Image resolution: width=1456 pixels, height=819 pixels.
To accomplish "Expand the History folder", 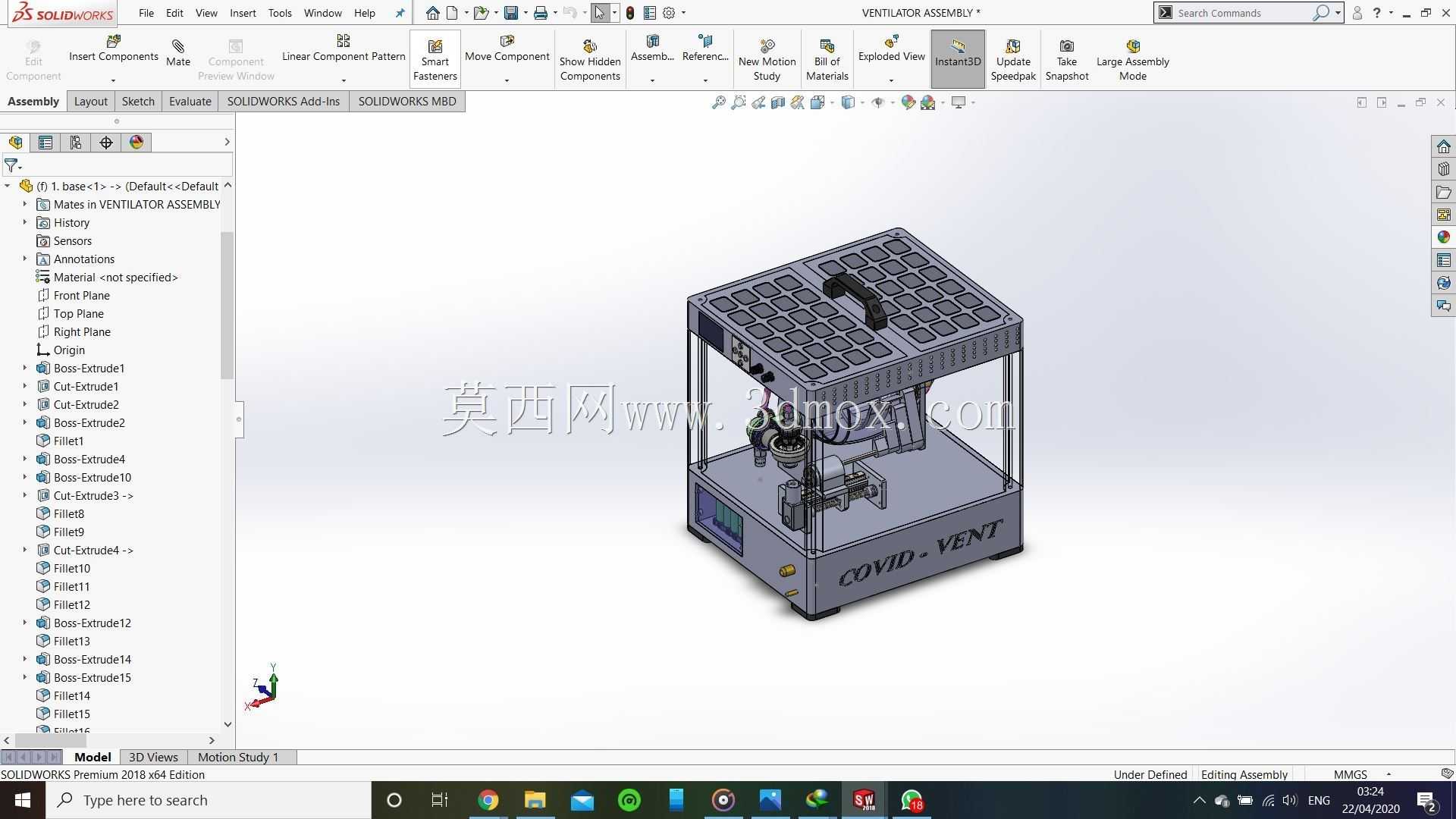I will 25,222.
